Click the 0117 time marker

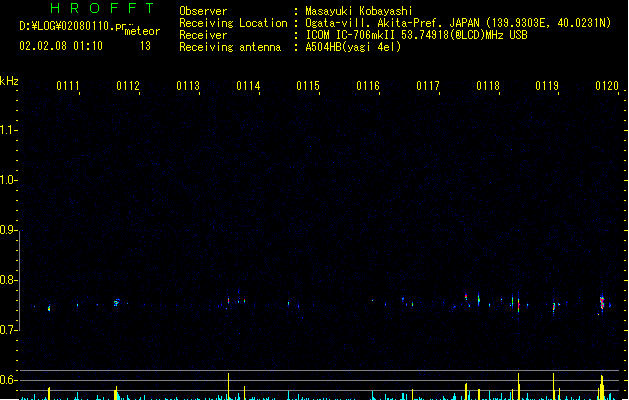click(x=428, y=86)
